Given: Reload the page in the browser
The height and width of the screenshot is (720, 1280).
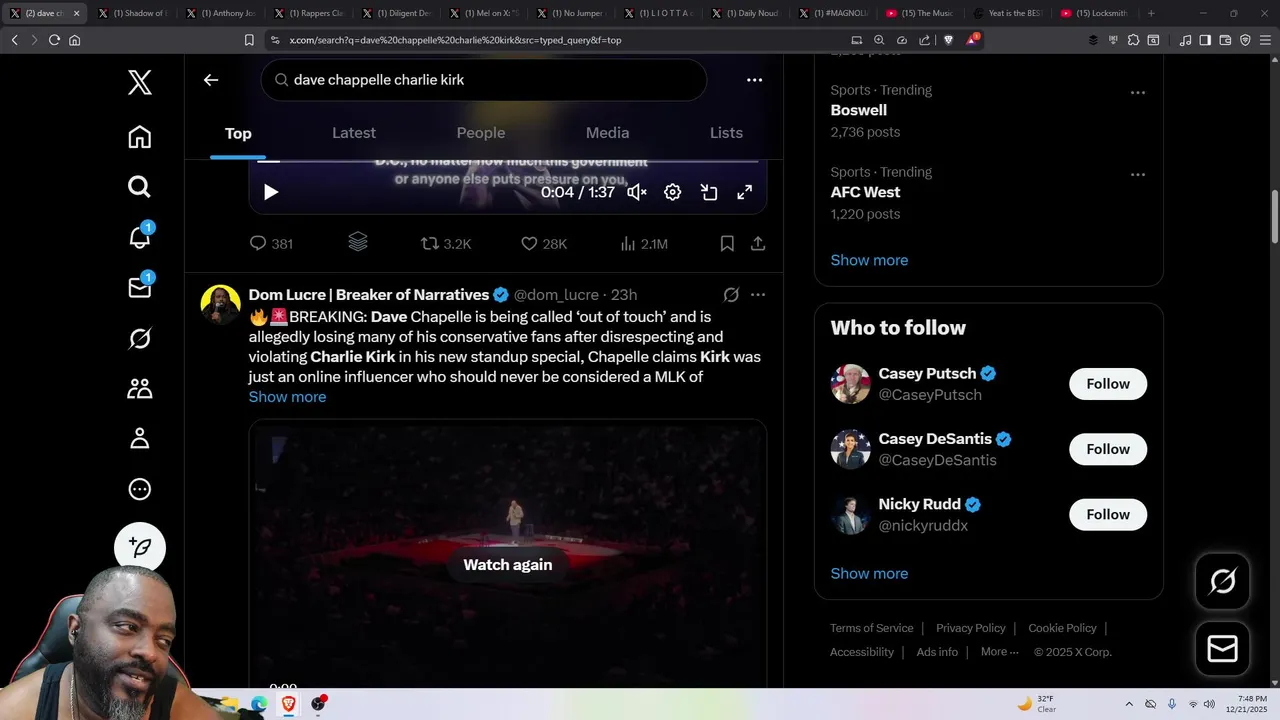Looking at the screenshot, I should point(54,40).
